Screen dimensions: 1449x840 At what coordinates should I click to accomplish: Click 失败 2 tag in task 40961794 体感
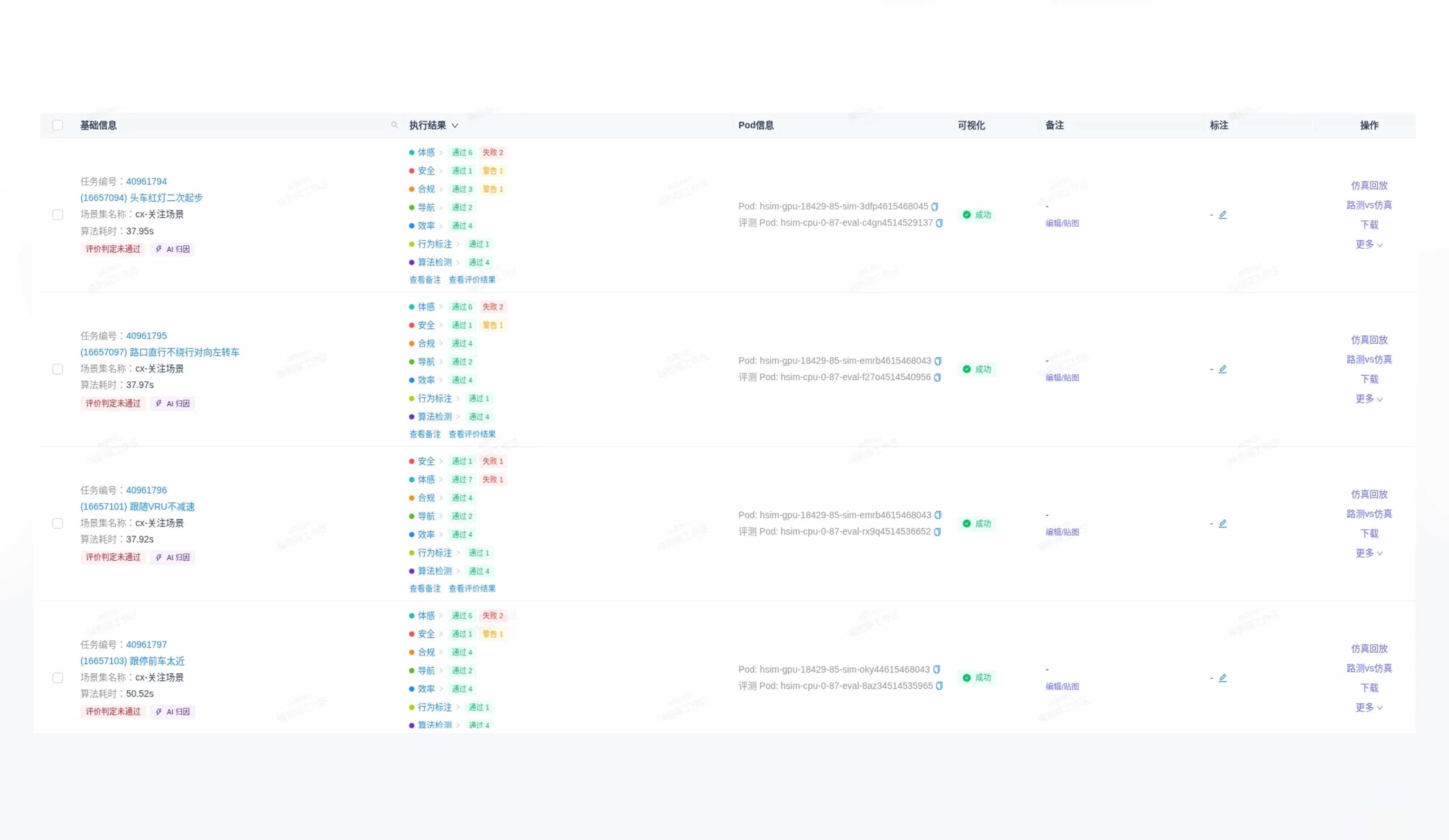click(493, 152)
